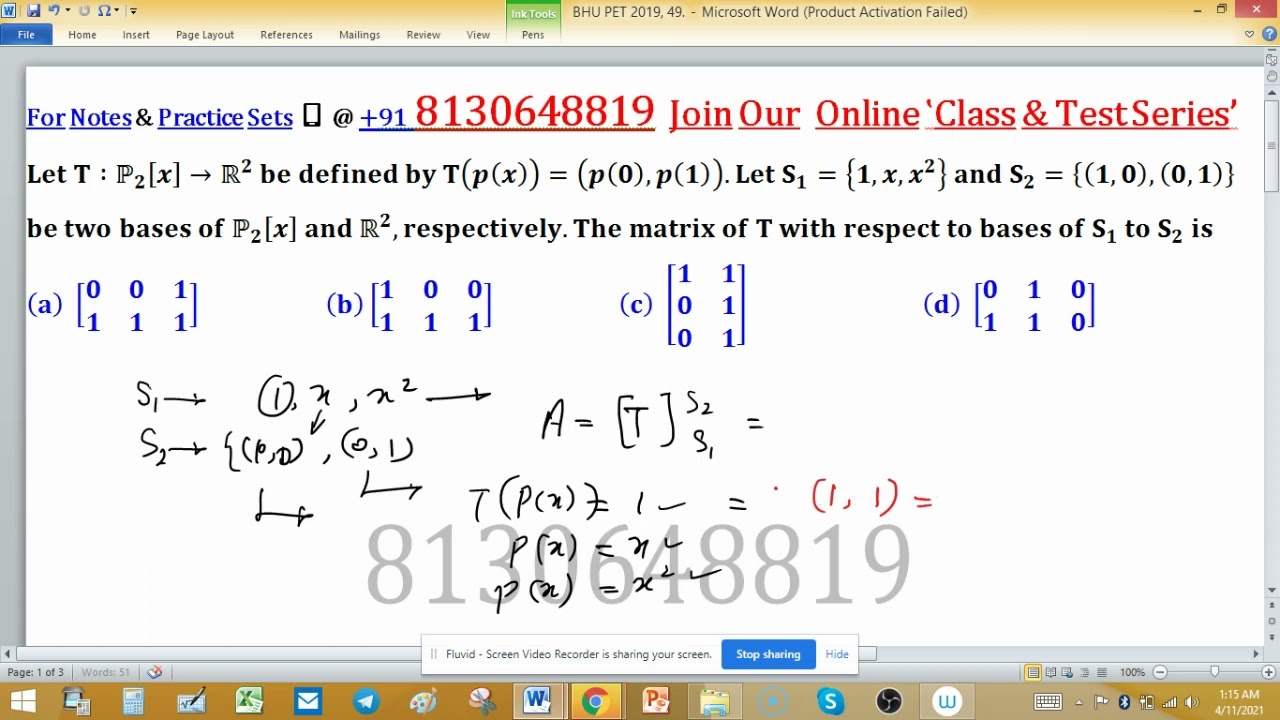
Task: Click the horizontal scrollbar left arrow
Action: tap(8, 654)
